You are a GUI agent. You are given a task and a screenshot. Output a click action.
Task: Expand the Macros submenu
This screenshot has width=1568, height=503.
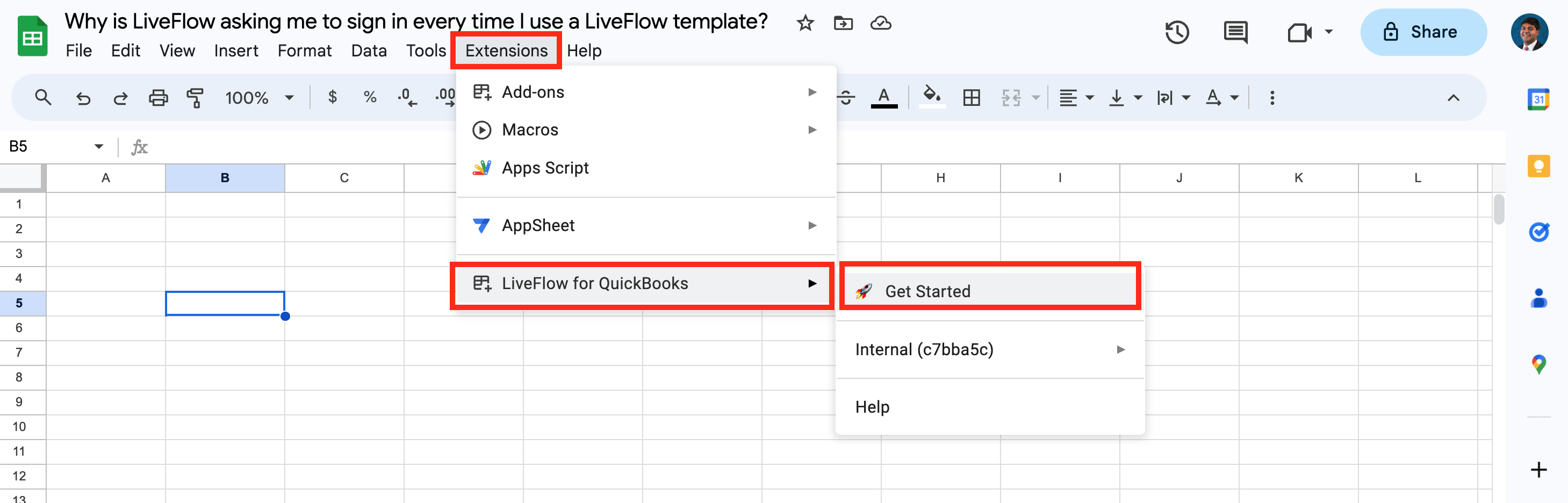tap(646, 130)
